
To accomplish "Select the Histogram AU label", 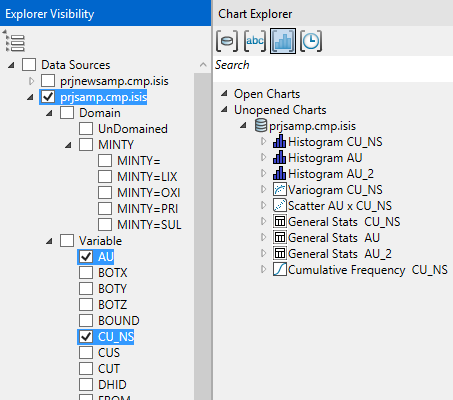I will (x=325, y=158).
